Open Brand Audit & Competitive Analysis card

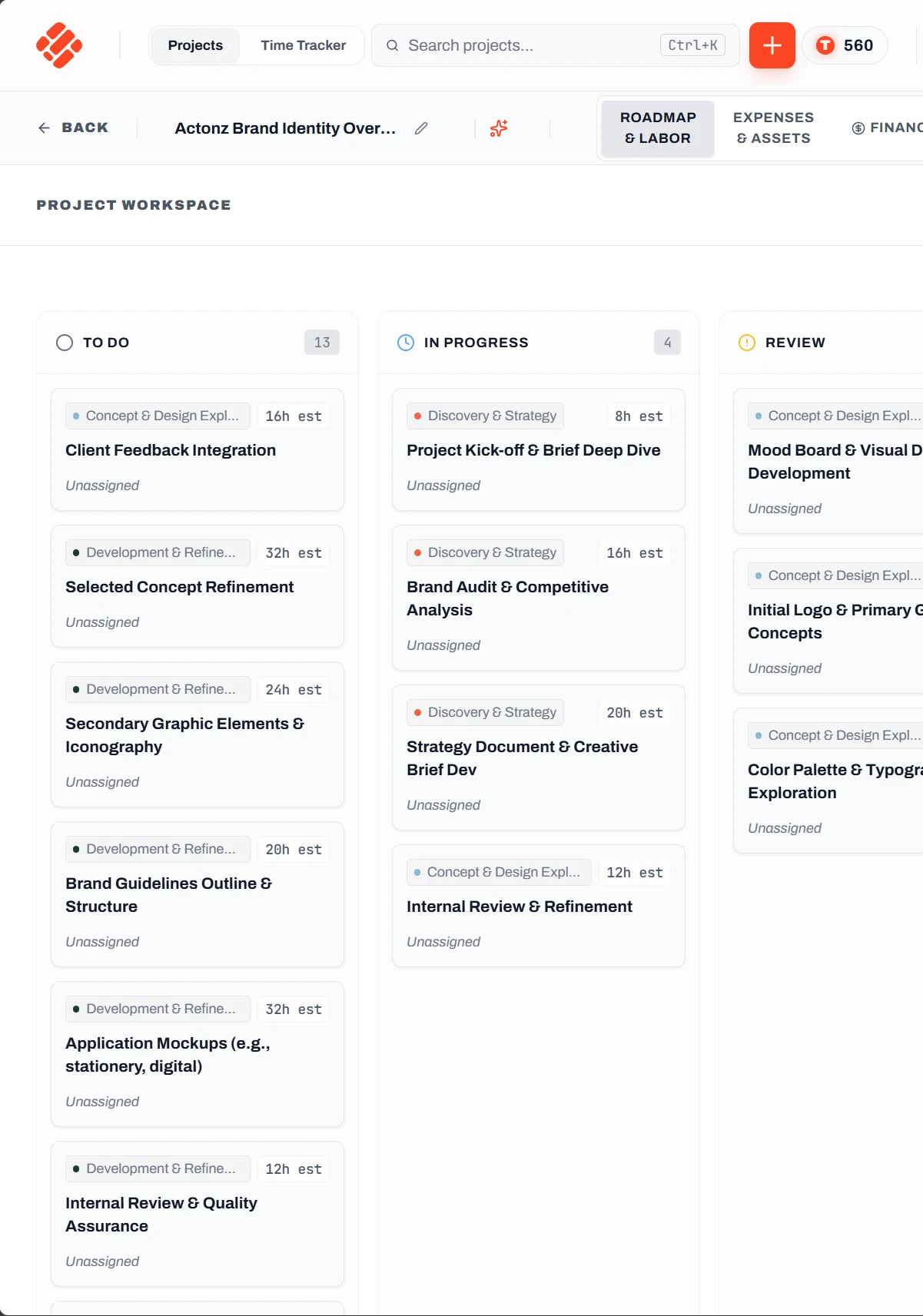pos(539,598)
